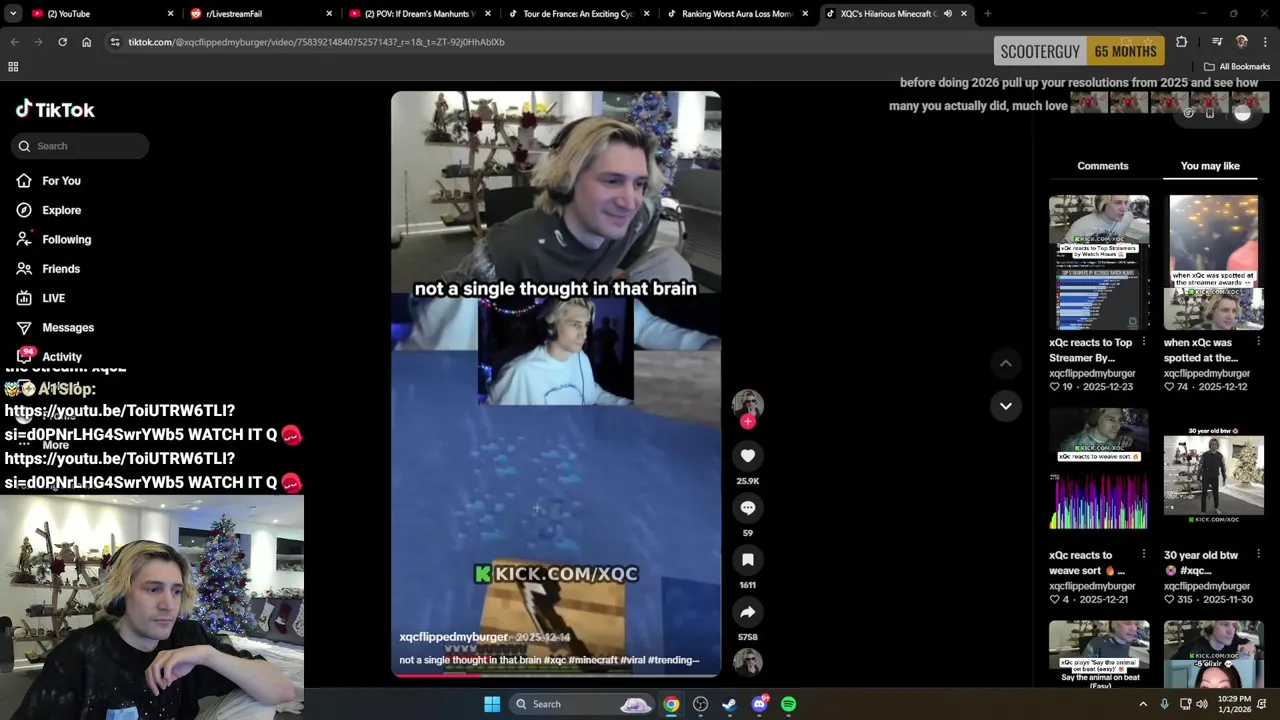
Task: Go to the next video with down chevron
Action: tap(1005, 406)
